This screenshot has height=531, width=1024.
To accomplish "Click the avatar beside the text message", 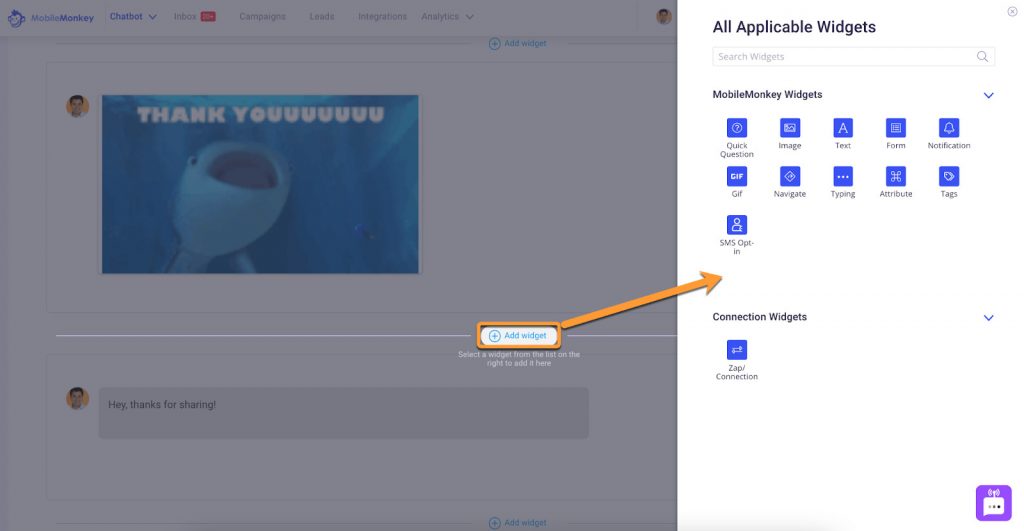I will (77, 398).
